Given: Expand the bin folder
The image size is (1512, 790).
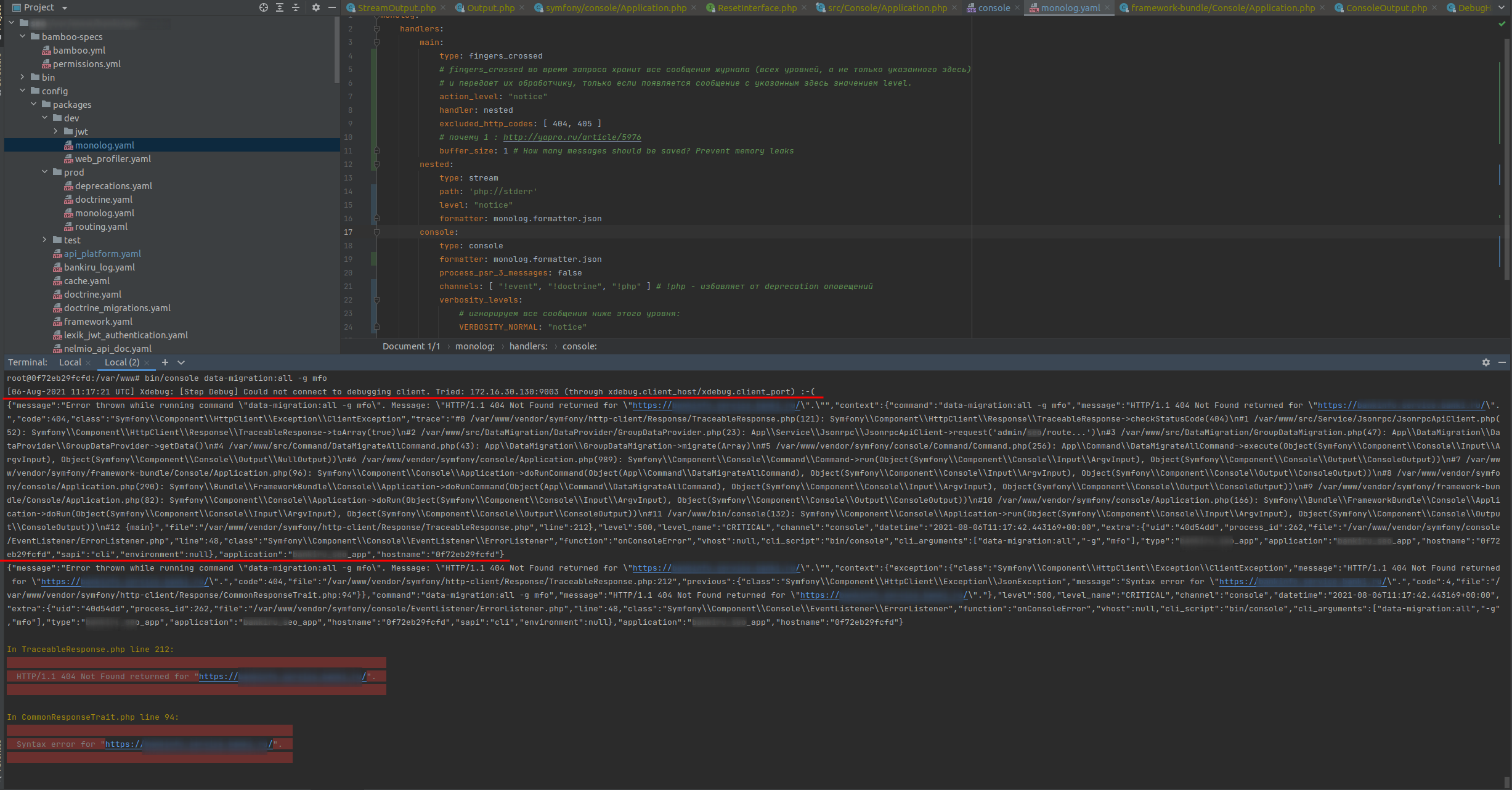Looking at the screenshot, I should point(22,77).
